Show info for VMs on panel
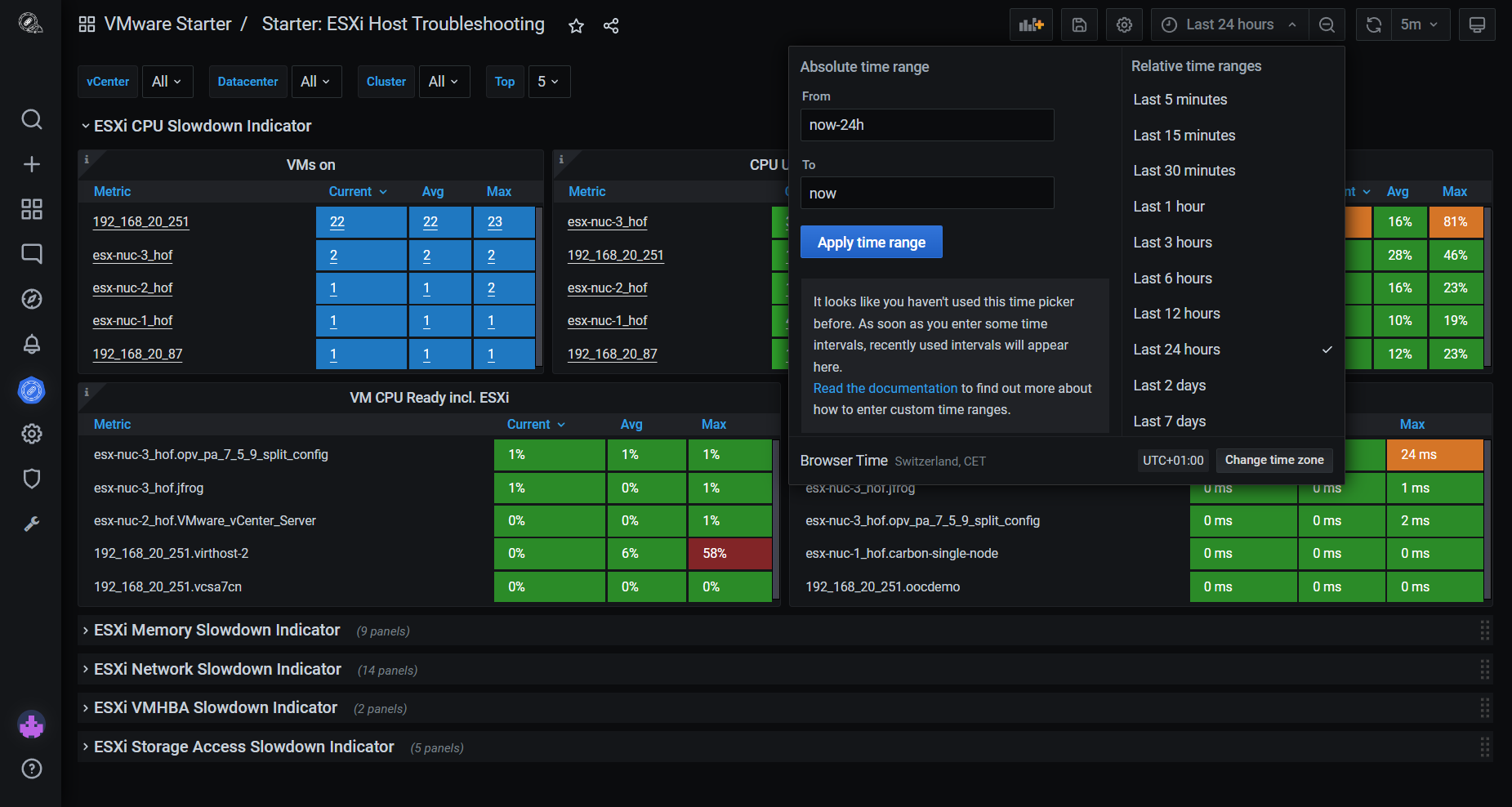 coord(87,159)
